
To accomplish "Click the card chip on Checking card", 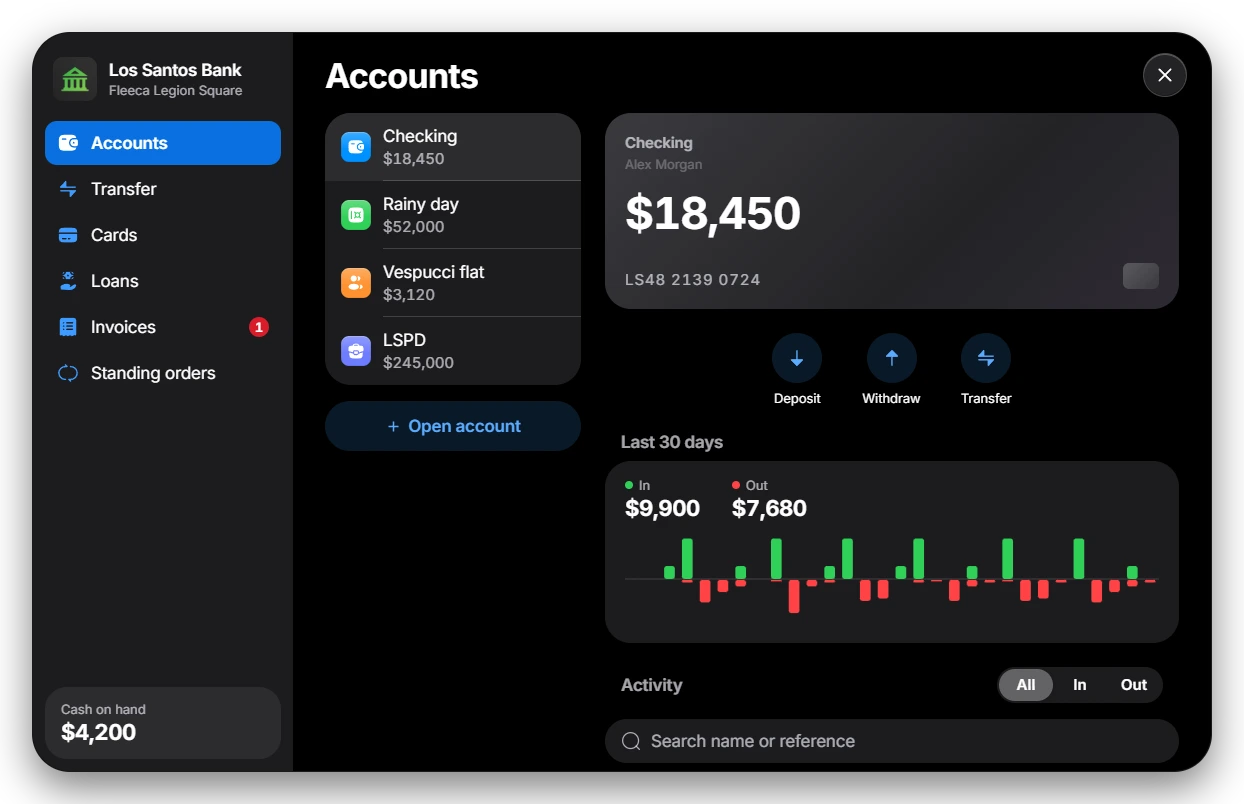I will [x=1141, y=276].
